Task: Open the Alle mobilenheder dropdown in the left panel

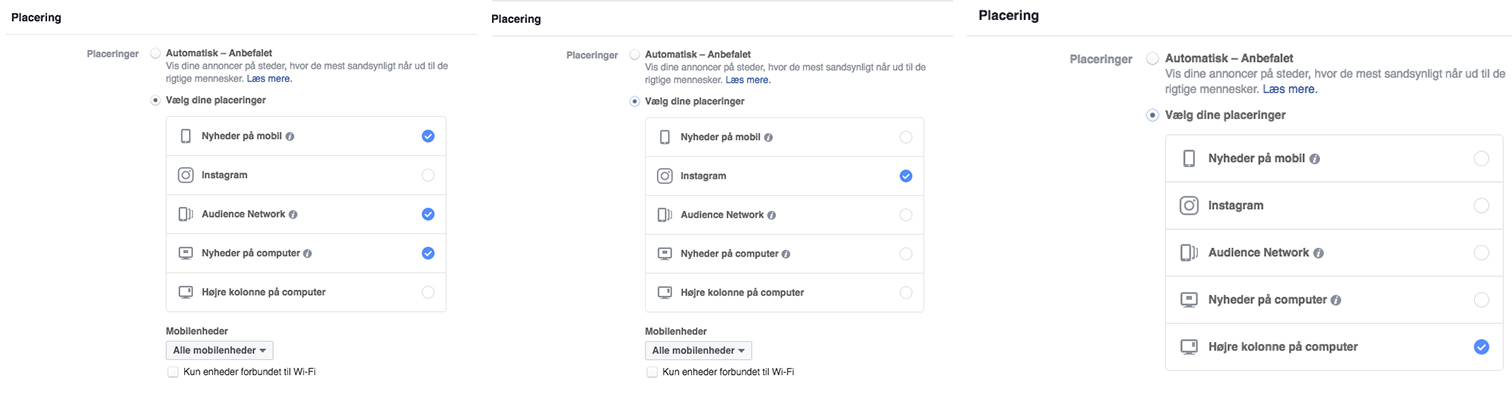Action: click(219, 350)
